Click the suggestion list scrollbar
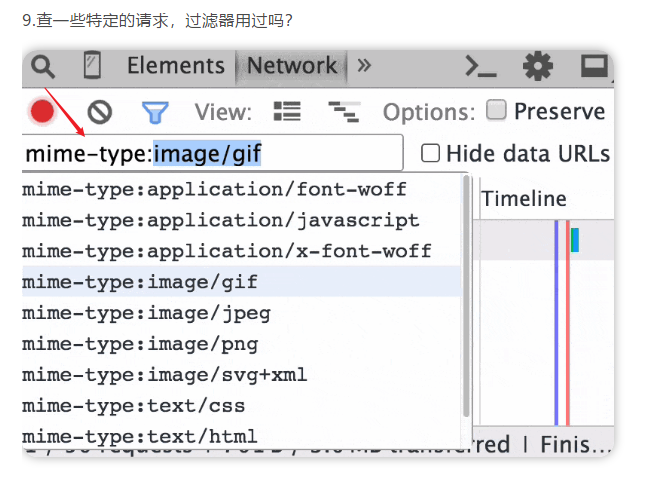The image size is (665, 479). click(x=467, y=296)
